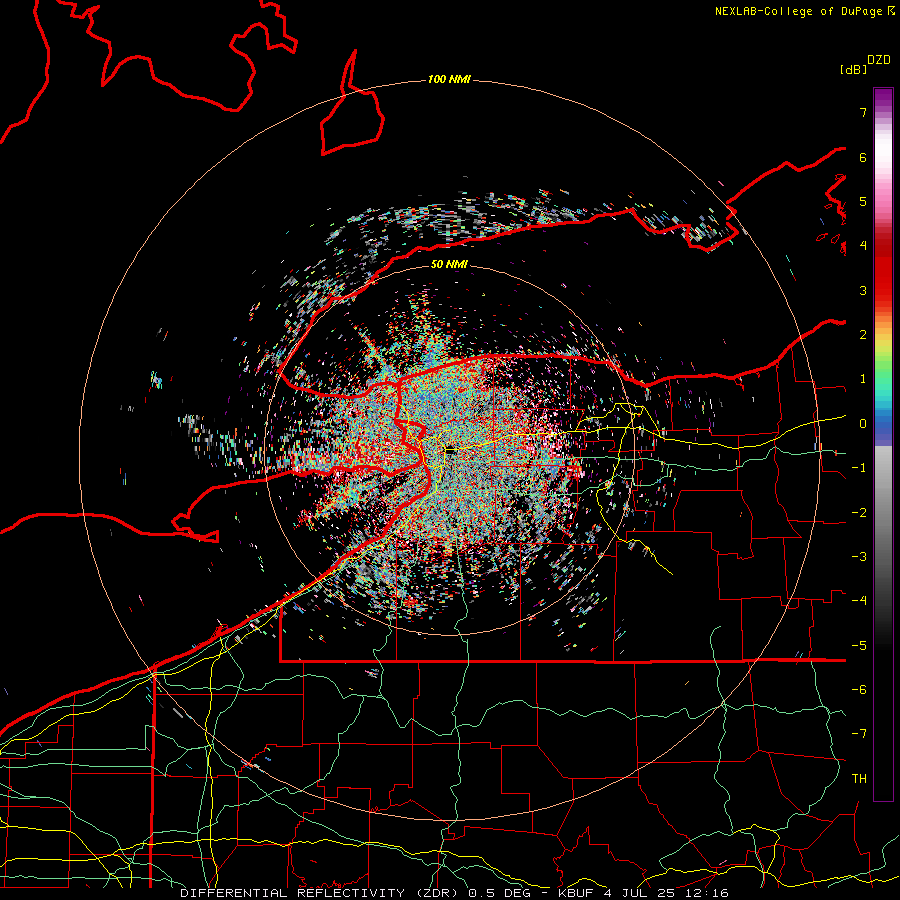Click the -5 value on the scale

coord(859,646)
